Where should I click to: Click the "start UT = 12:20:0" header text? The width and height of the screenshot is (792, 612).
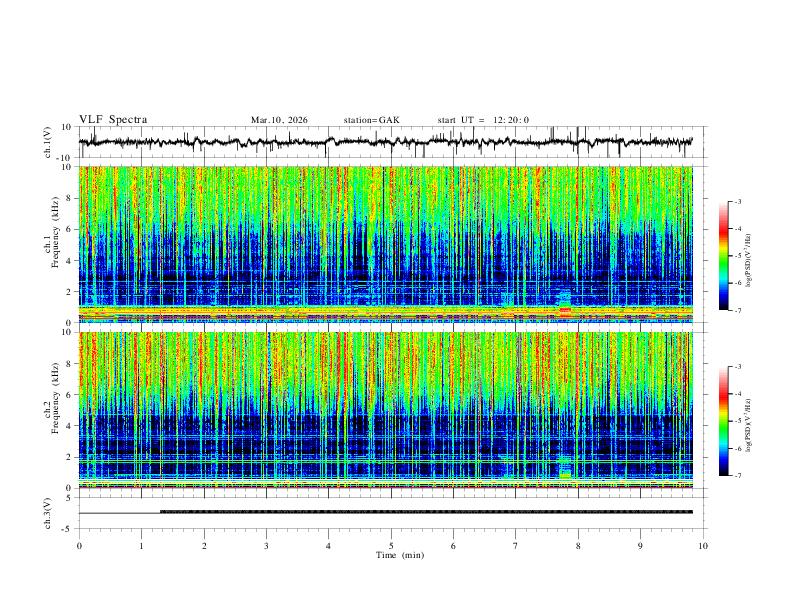(x=483, y=120)
